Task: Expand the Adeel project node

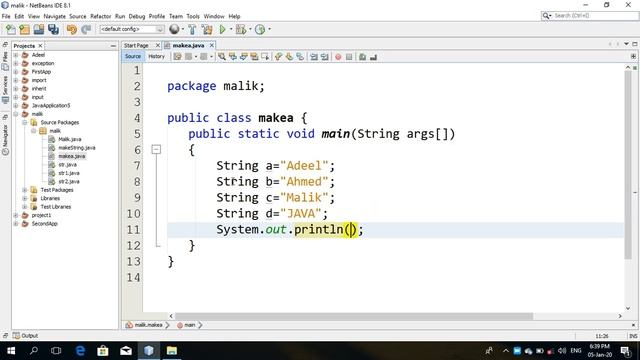Action: 16,55
